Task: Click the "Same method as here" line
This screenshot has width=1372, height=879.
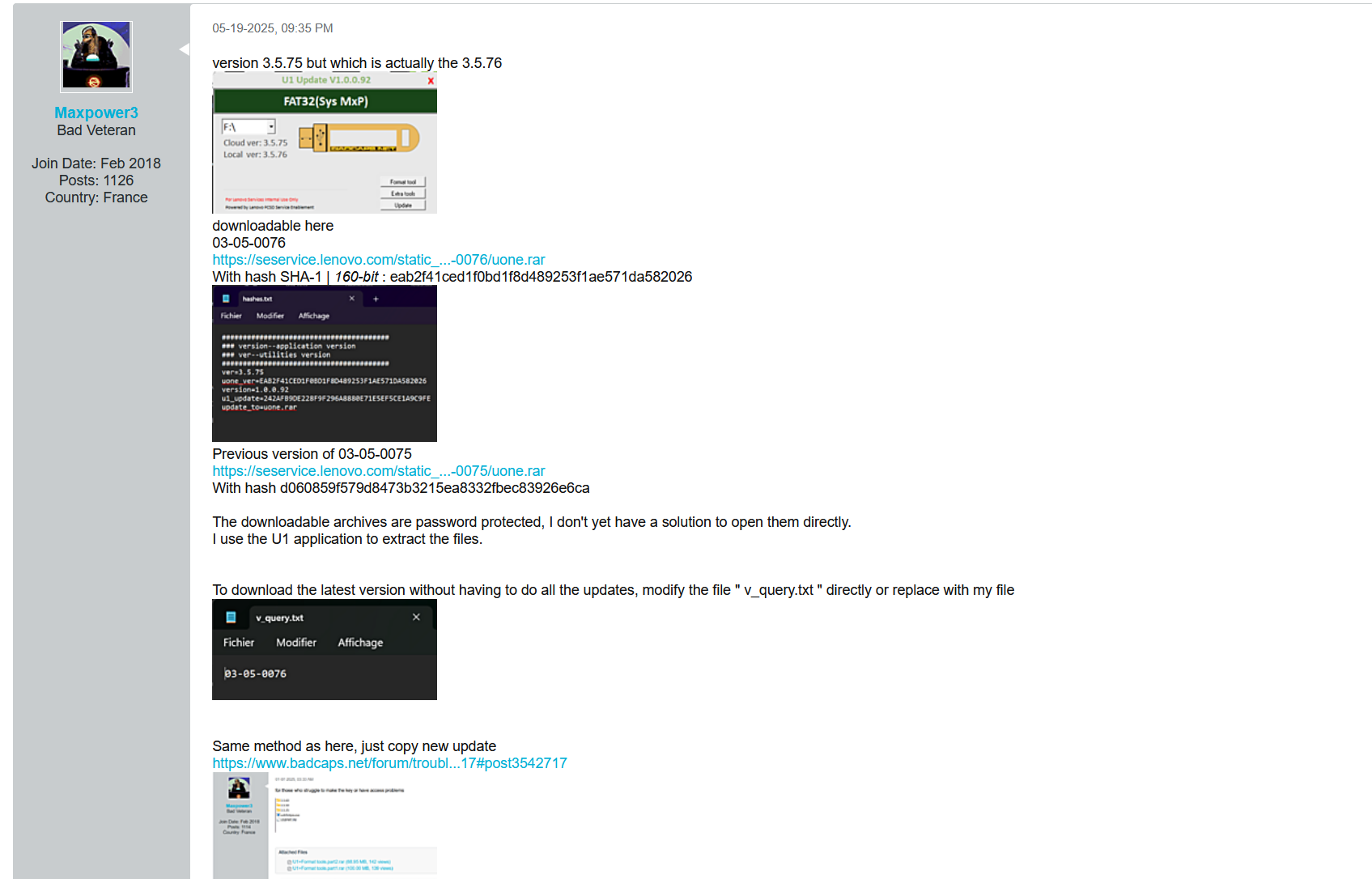Action: click(x=355, y=746)
